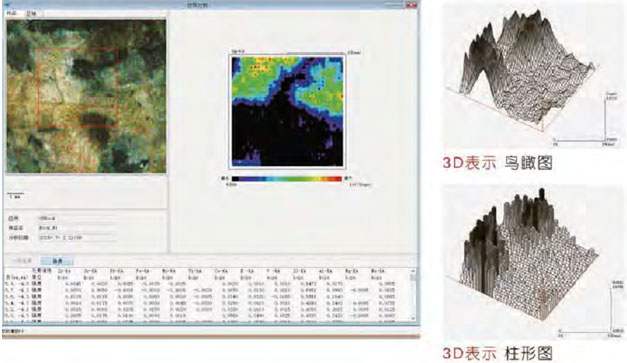Click the 样品名 sample name field

click(x=78, y=228)
